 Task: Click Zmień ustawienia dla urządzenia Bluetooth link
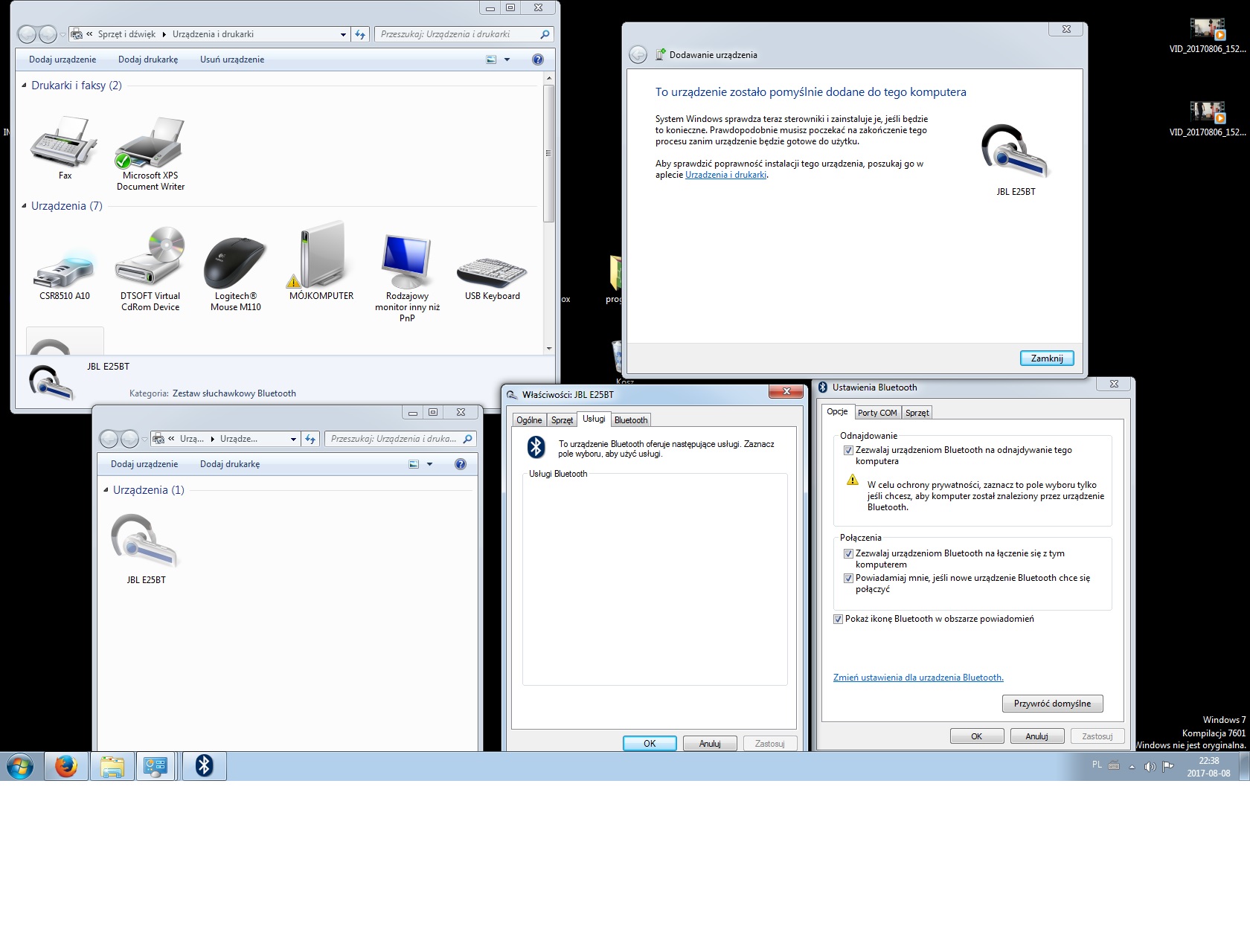[918, 678]
